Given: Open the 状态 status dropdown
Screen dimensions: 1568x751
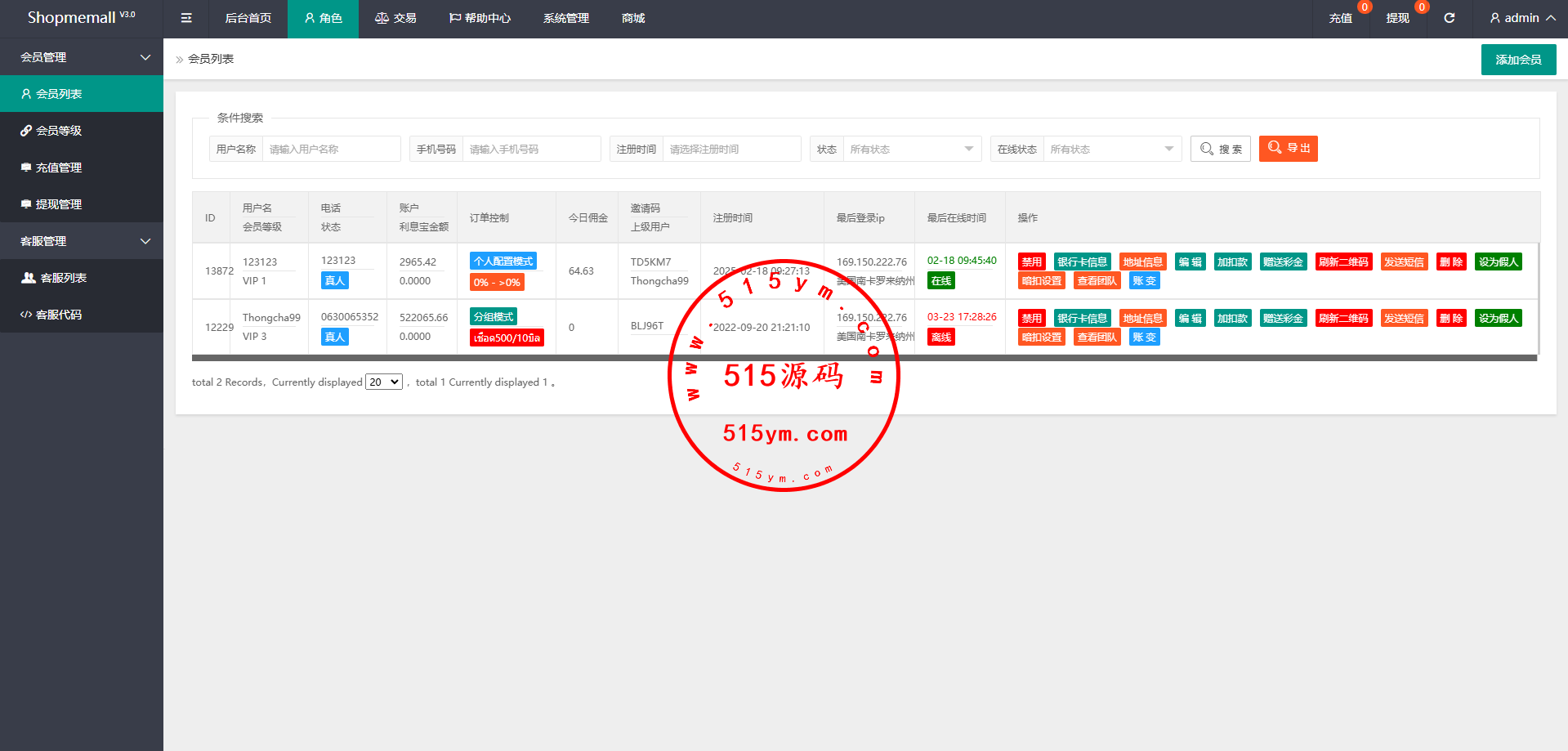Looking at the screenshot, I should pos(911,150).
